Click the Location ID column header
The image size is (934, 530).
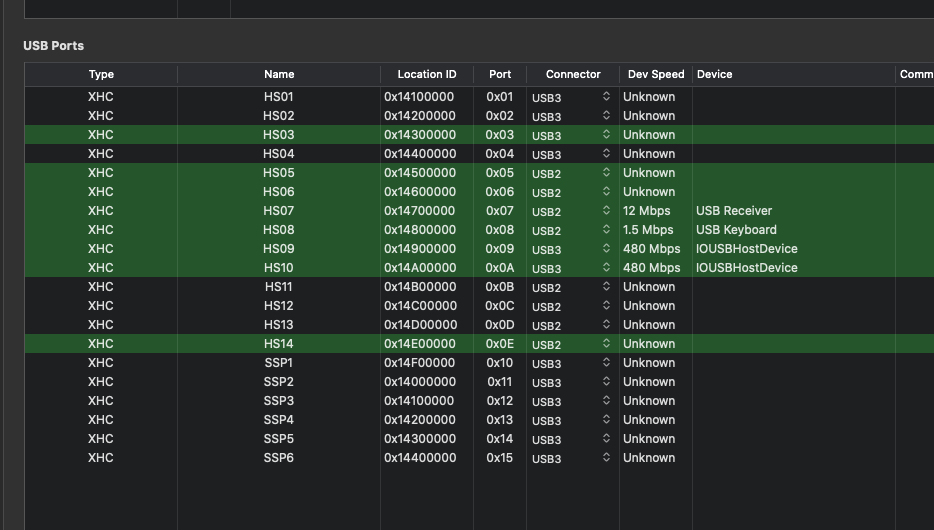coord(426,74)
